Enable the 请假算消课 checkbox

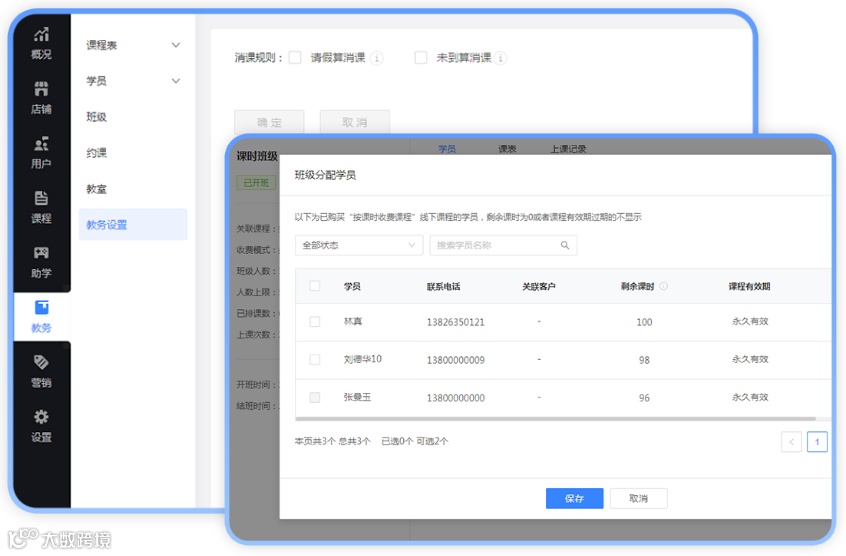(x=295, y=58)
